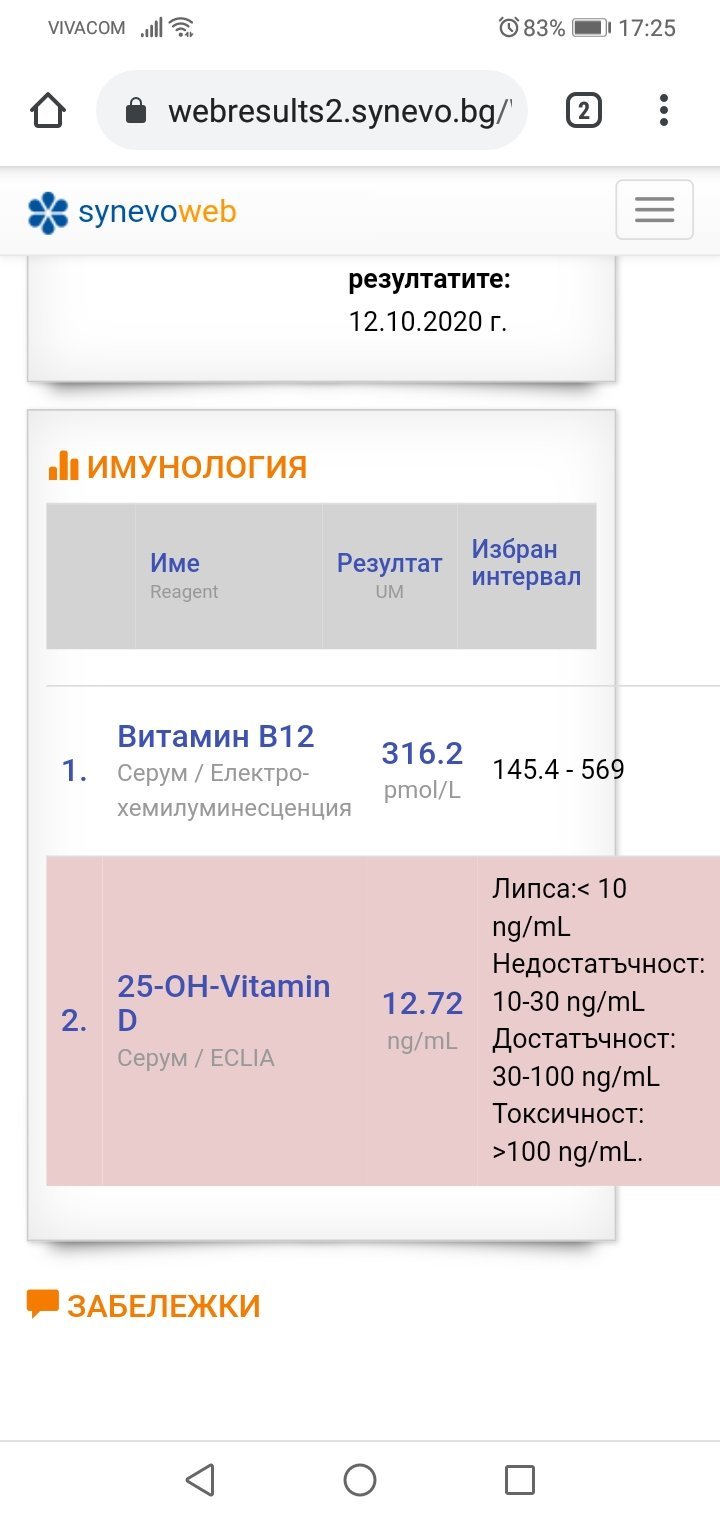
Task: Open the Витамин B12 test name
Action: pyautogui.click(x=216, y=737)
